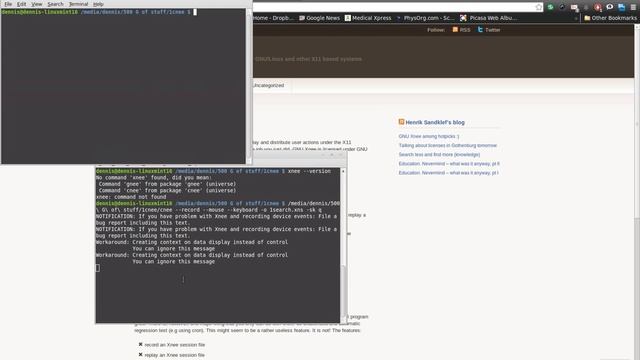The height and width of the screenshot is (360, 640).
Task: Click the bookmark star in the address bar
Action: [539, 7]
